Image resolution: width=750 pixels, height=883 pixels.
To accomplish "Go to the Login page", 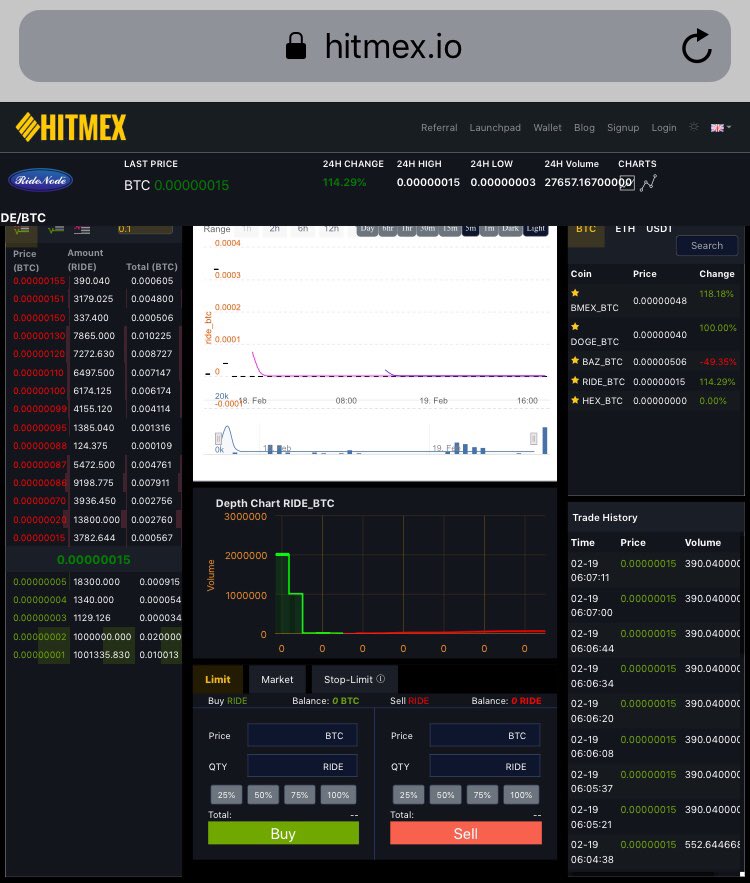I will [664, 128].
